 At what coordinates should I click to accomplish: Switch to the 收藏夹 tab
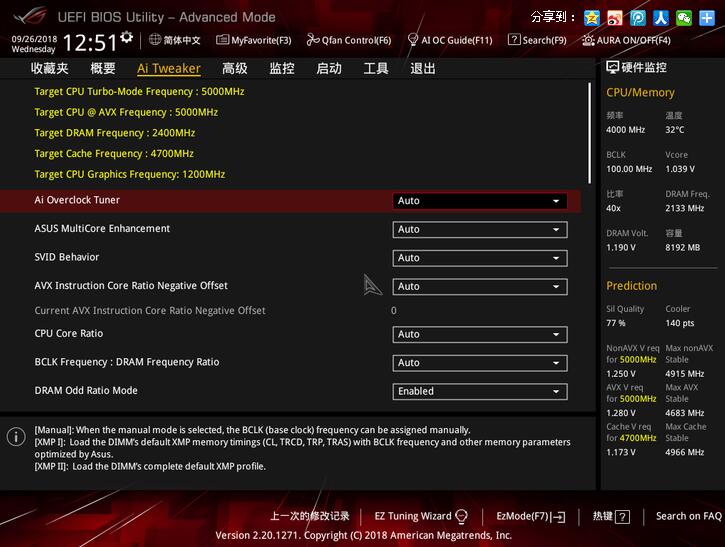(49, 68)
